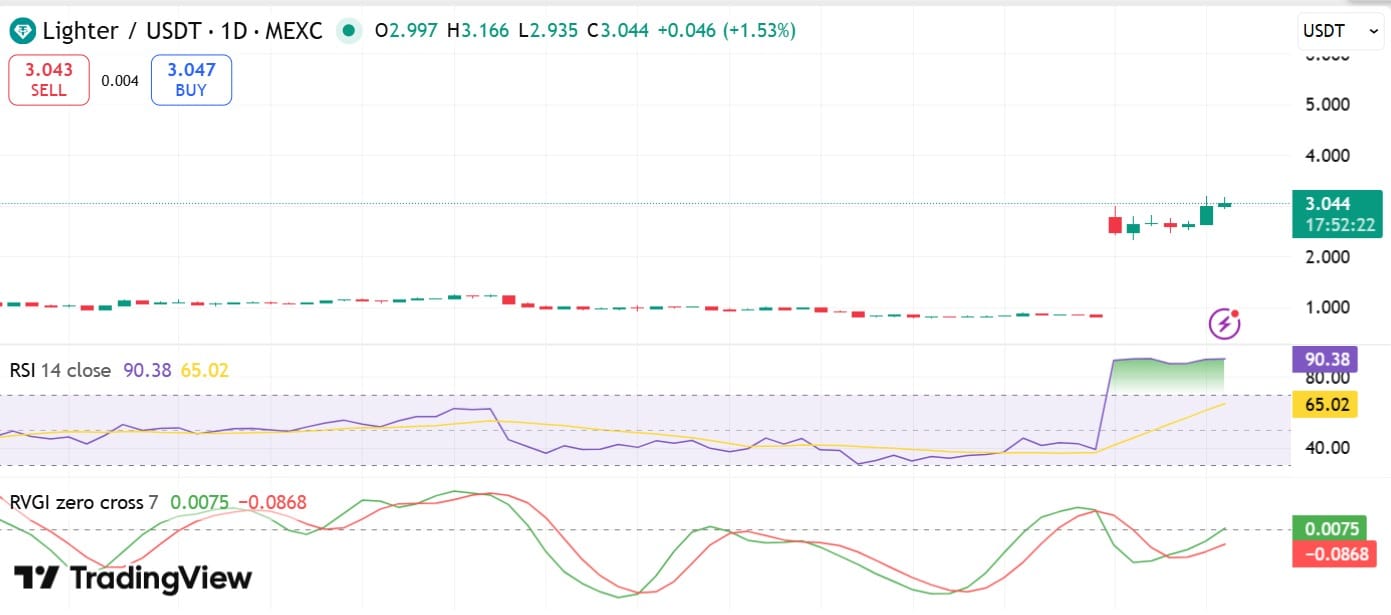
Task: Click the purple lightning bolt icon
Action: click(1225, 322)
